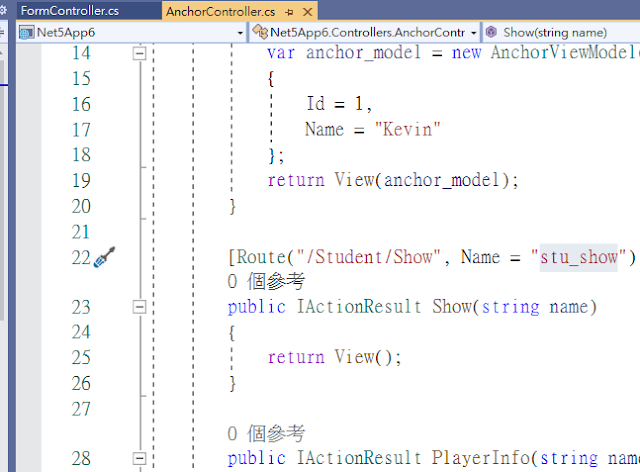Click the Show method name on line 23
The width and height of the screenshot is (640, 472).
(452, 307)
